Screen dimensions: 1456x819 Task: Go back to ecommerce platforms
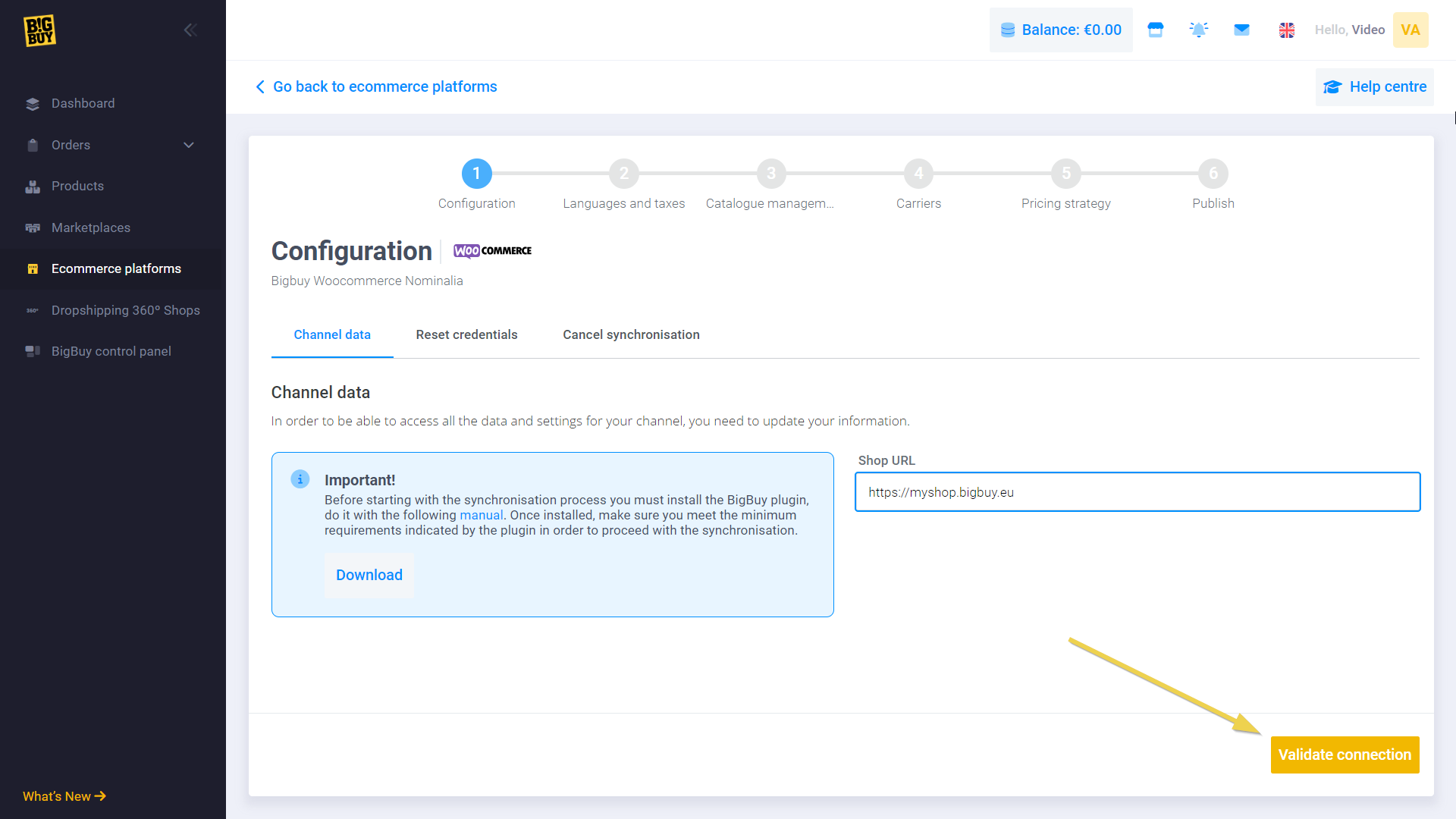pyautogui.click(x=377, y=86)
